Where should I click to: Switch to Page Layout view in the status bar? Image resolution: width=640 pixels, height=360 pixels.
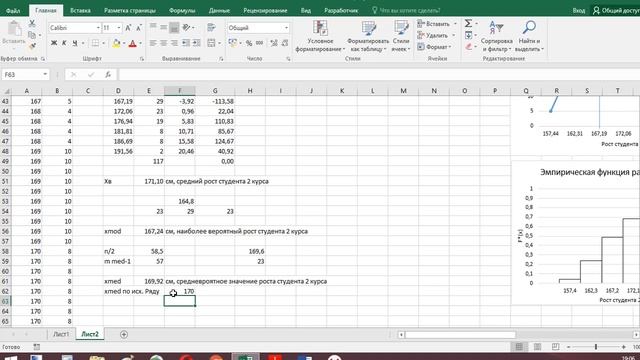[x=538, y=347]
